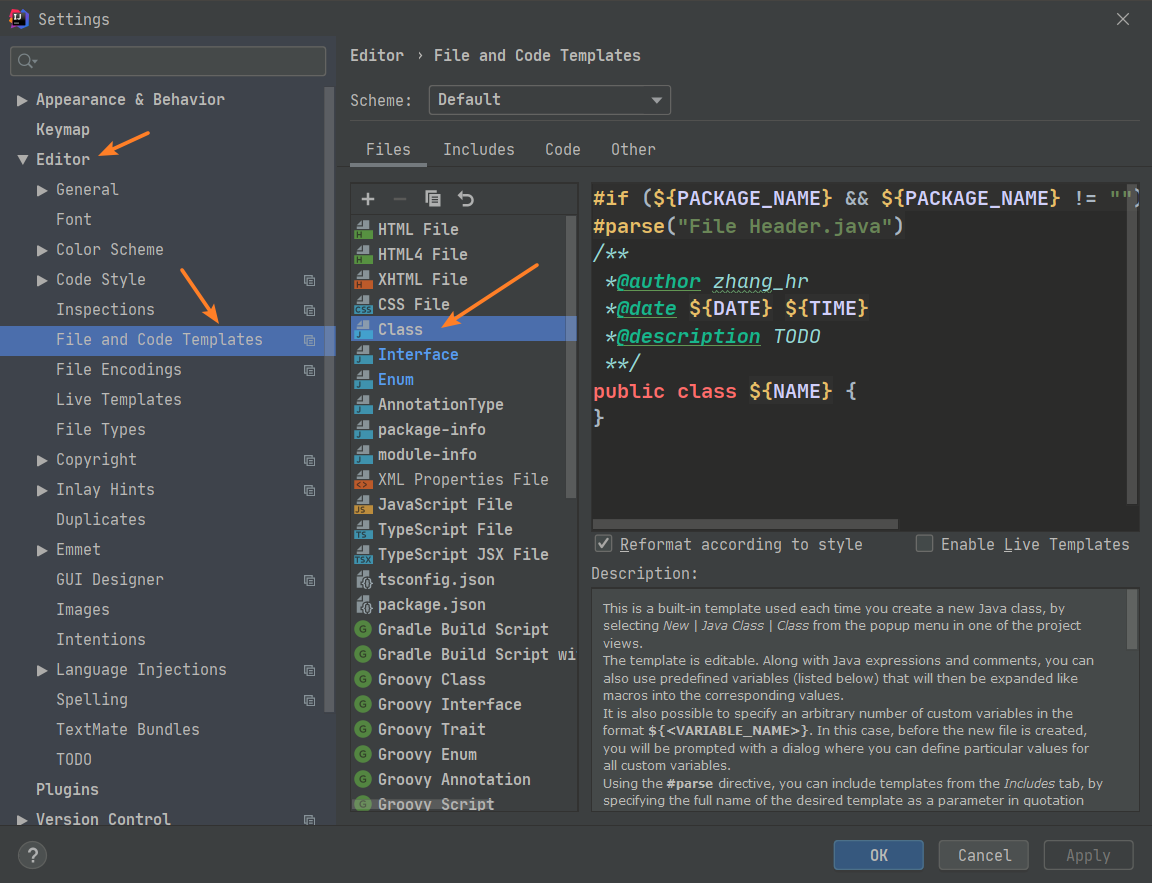Click the settings search input field
The width and height of the screenshot is (1152, 883).
click(x=168, y=61)
